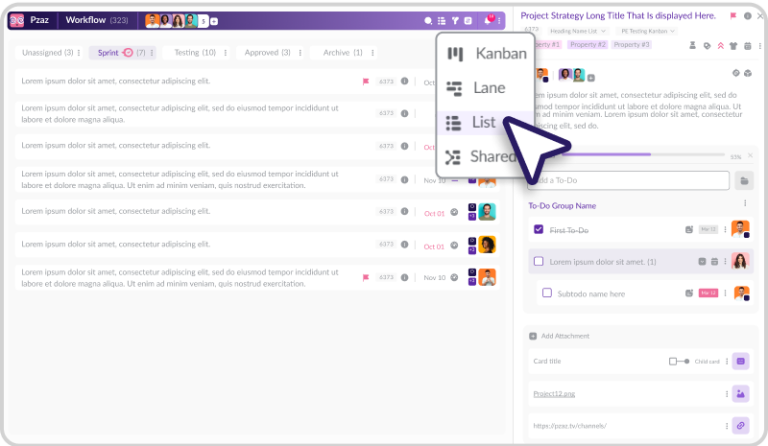
Task: Click the pink flag on the card title
Action: 733,16
